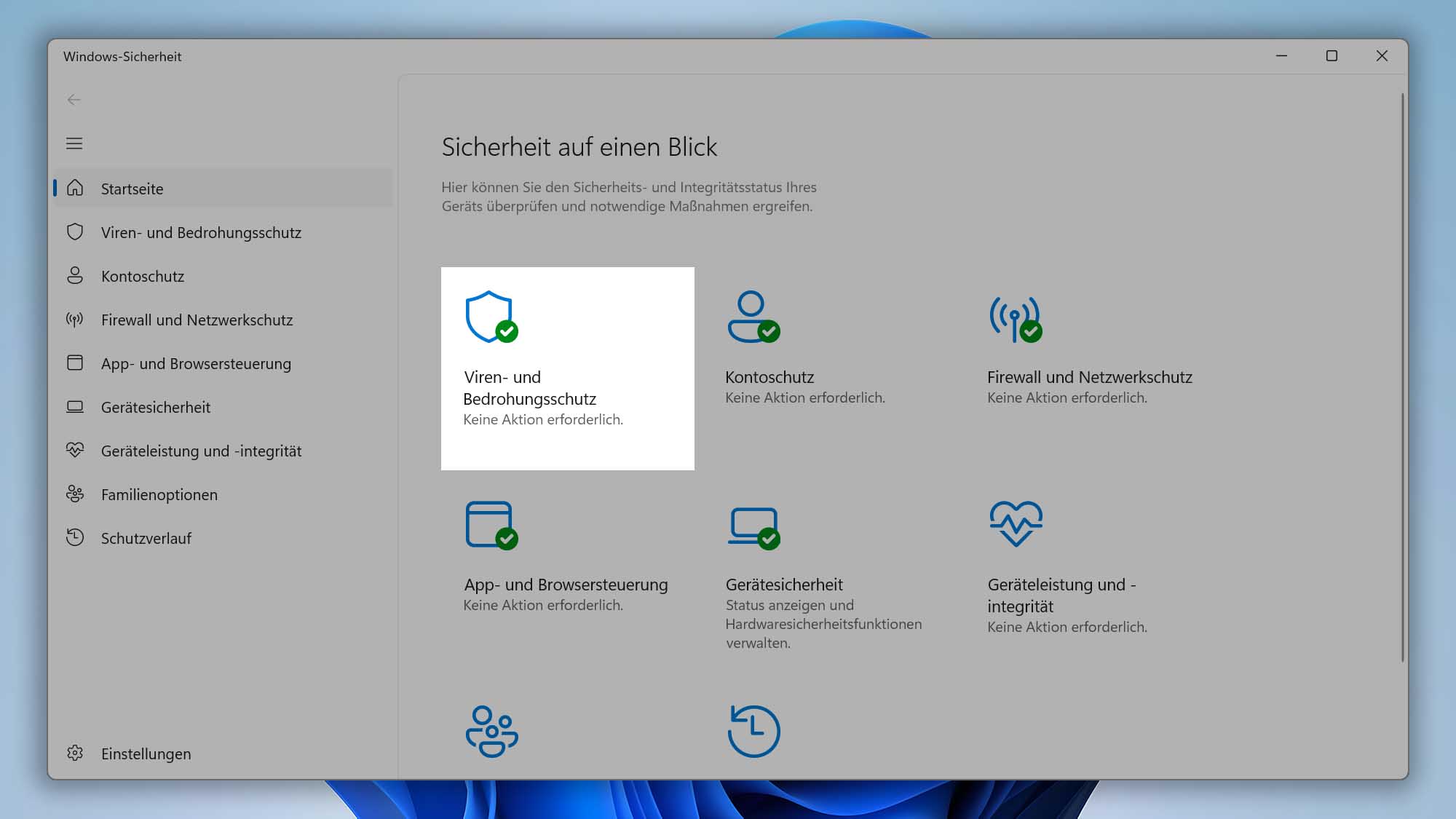Click the Startseite home icon
Image resolution: width=1456 pixels, height=819 pixels.
75,188
